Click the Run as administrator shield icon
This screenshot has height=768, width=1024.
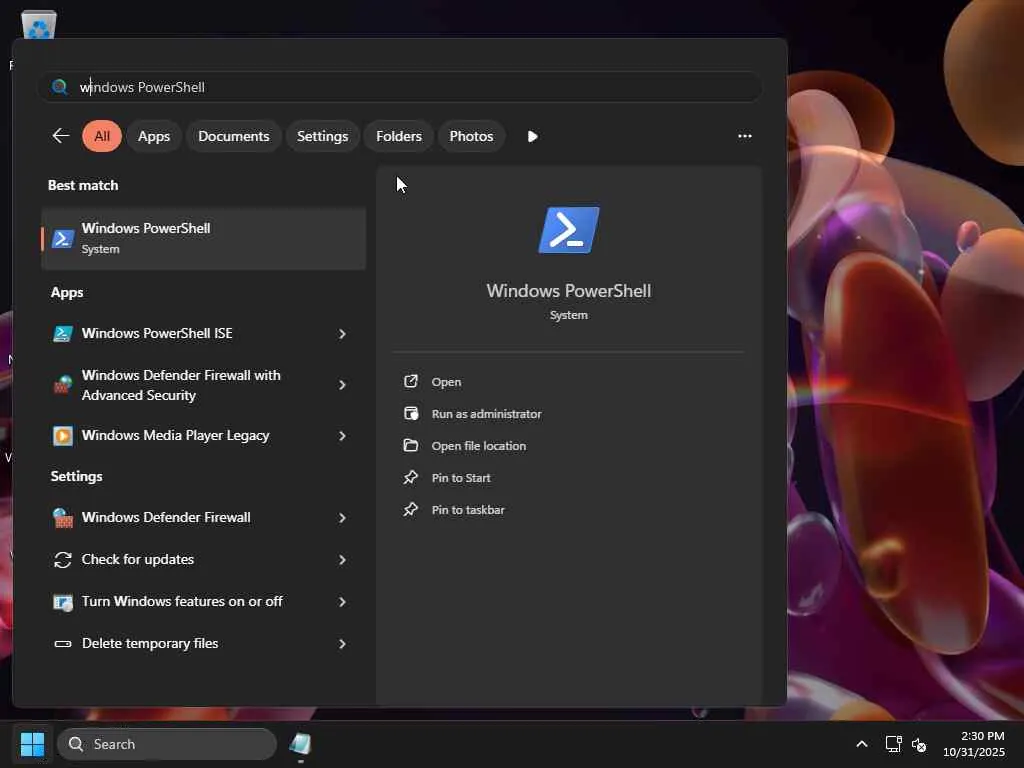[411, 413]
